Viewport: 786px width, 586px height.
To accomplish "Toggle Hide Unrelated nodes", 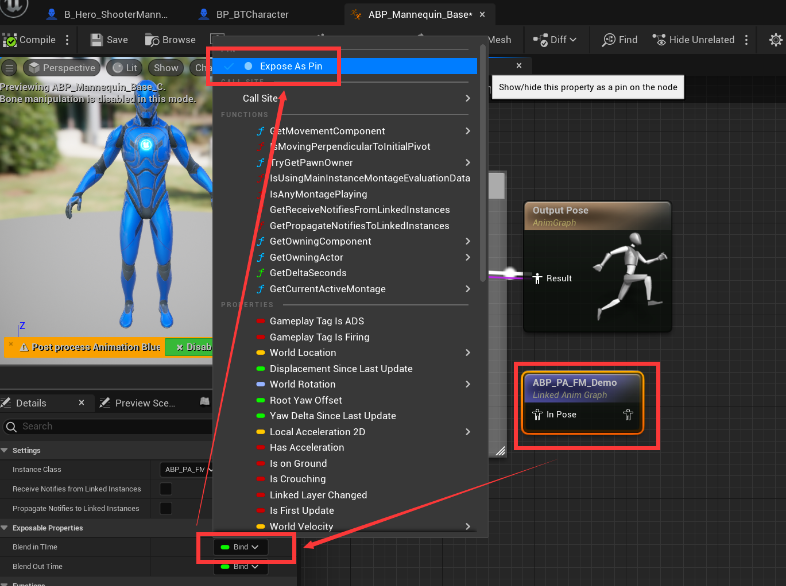I will [x=694, y=40].
